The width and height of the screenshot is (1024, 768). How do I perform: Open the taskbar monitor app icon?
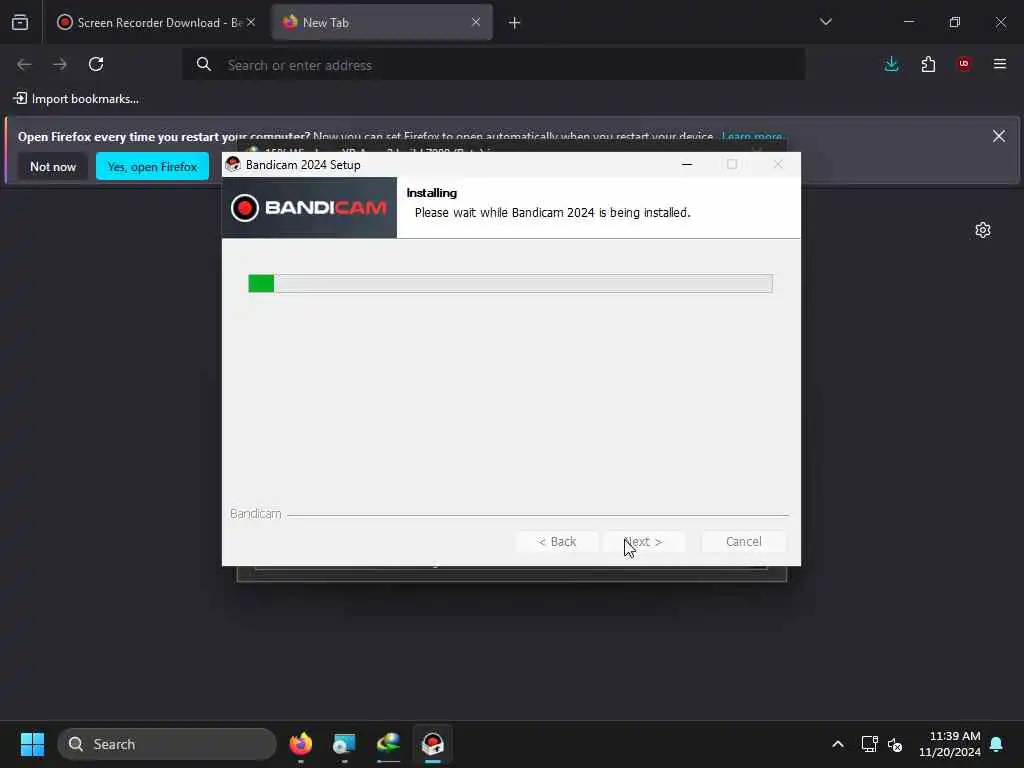[x=344, y=744]
